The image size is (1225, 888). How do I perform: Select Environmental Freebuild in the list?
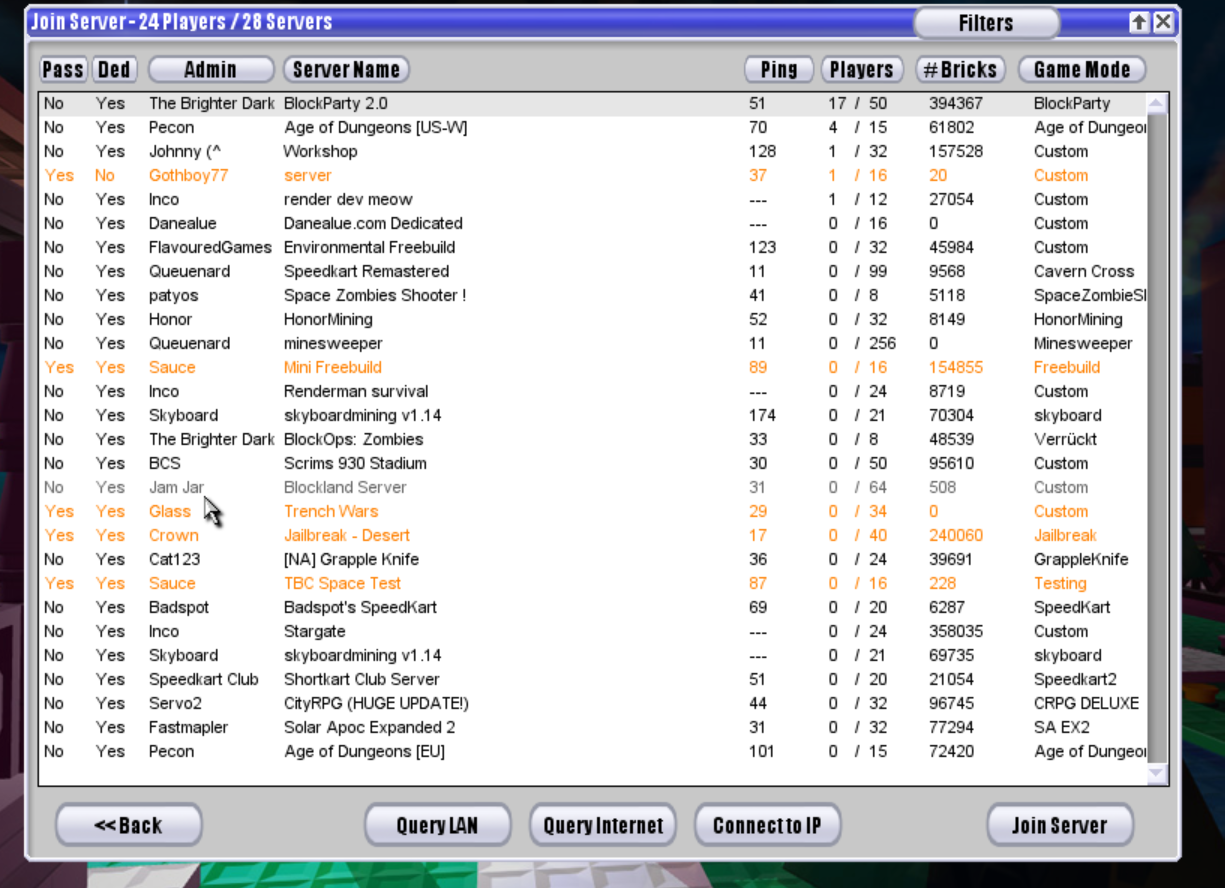[x=593, y=247]
